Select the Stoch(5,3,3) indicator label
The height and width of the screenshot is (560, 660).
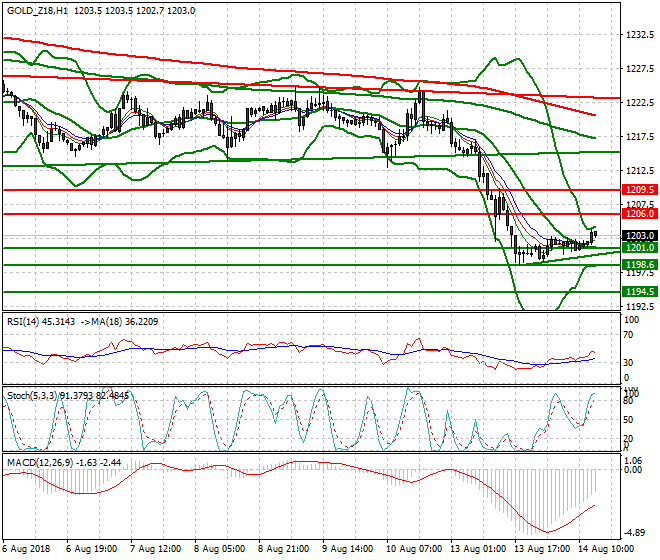click(32, 395)
